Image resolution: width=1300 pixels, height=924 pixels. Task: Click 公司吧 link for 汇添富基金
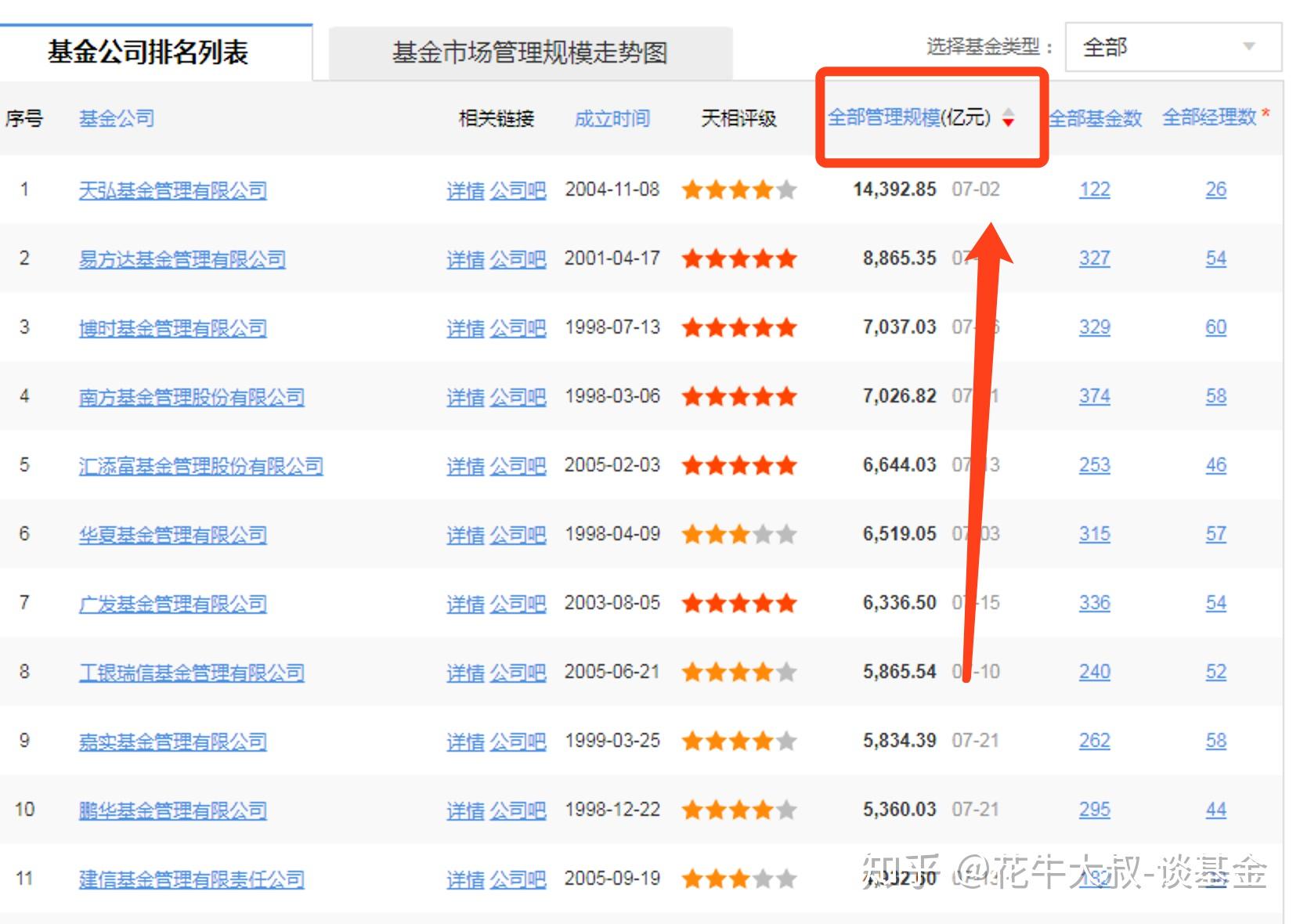pyautogui.click(x=518, y=466)
